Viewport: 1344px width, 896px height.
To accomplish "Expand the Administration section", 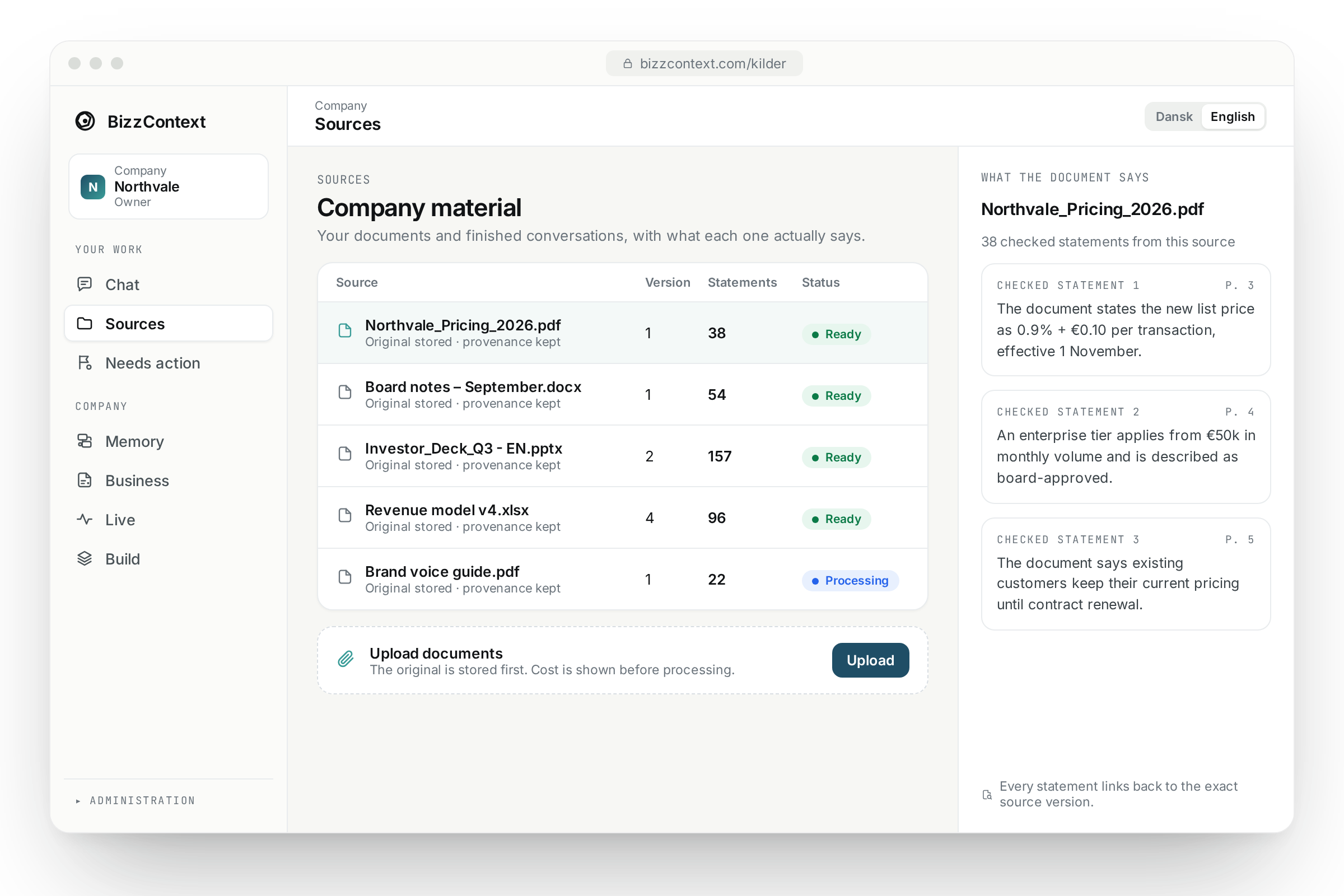I will click(x=136, y=801).
